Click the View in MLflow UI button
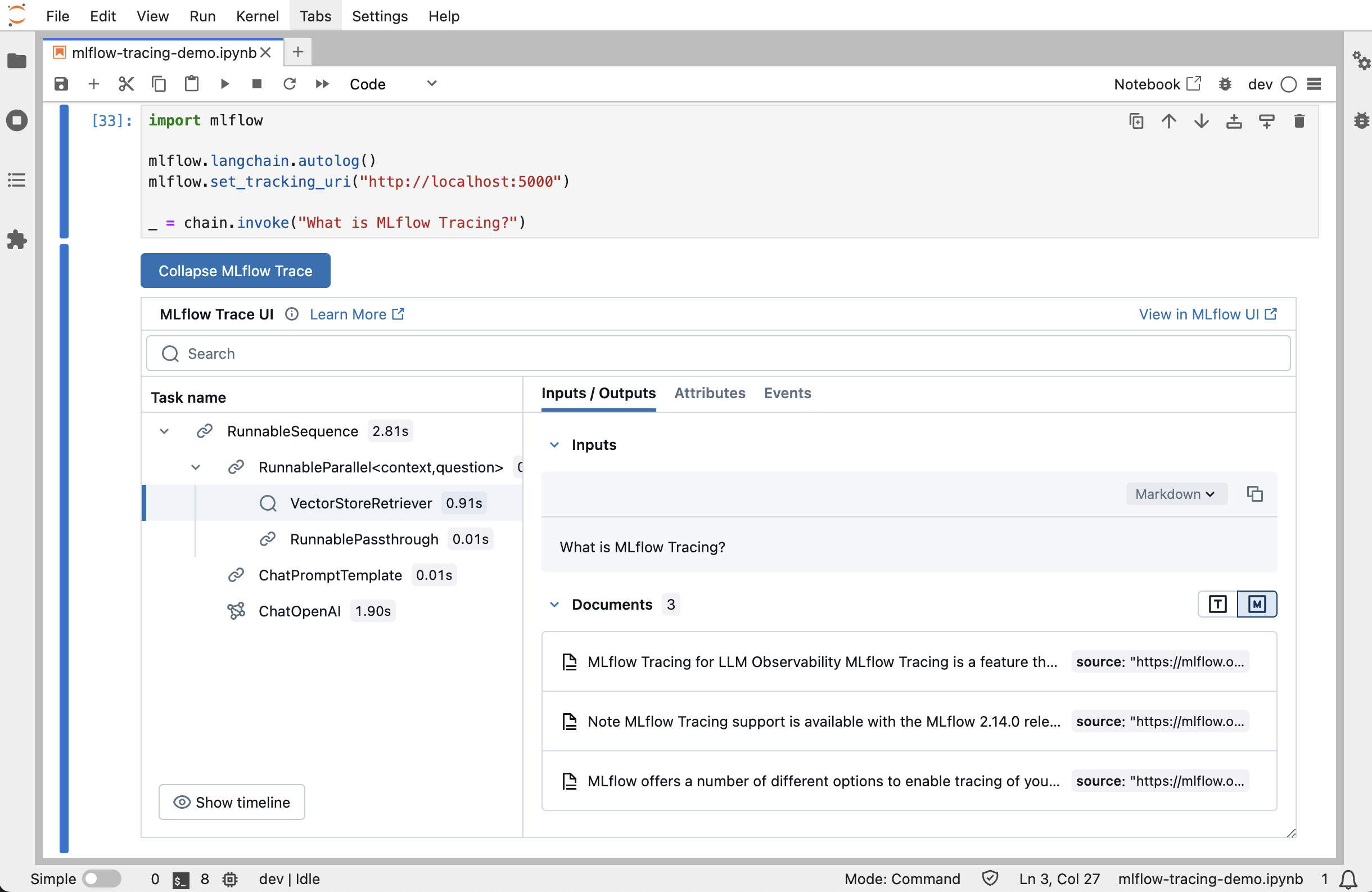The image size is (1372, 892). point(1207,314)
